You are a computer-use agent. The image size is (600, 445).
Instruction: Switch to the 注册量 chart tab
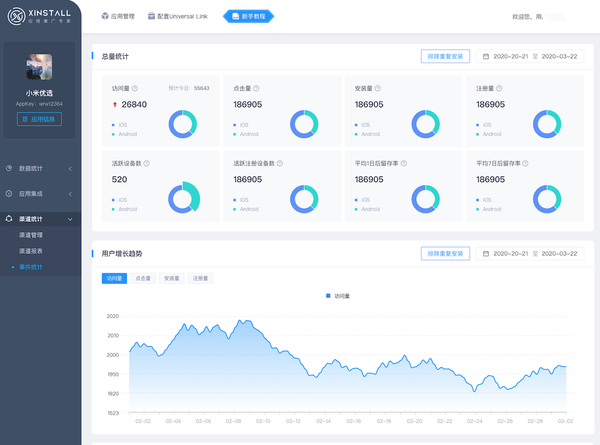[x=200, y=278]
